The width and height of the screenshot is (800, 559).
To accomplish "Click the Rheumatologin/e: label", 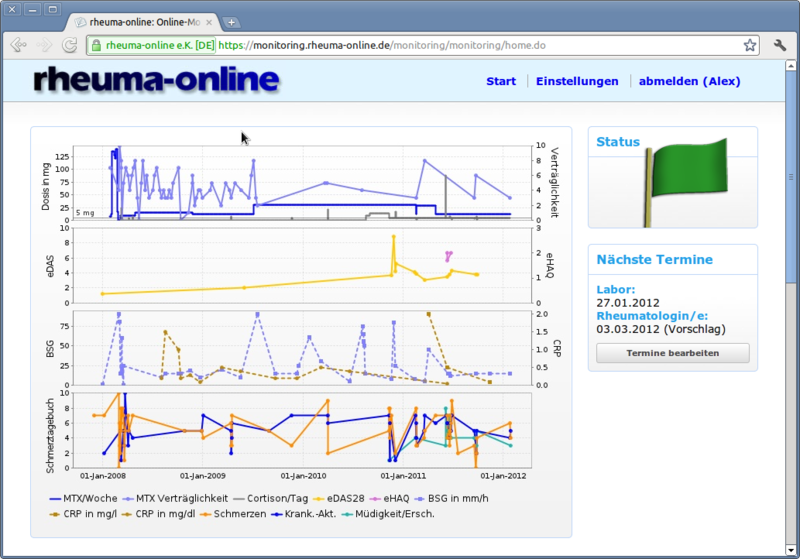I will (x=652, y=316).
